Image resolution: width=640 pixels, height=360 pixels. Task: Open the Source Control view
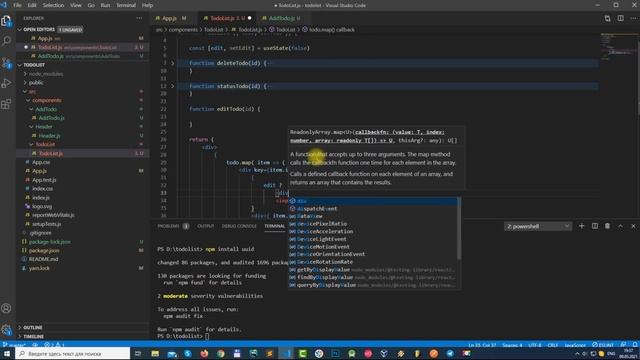7,62
